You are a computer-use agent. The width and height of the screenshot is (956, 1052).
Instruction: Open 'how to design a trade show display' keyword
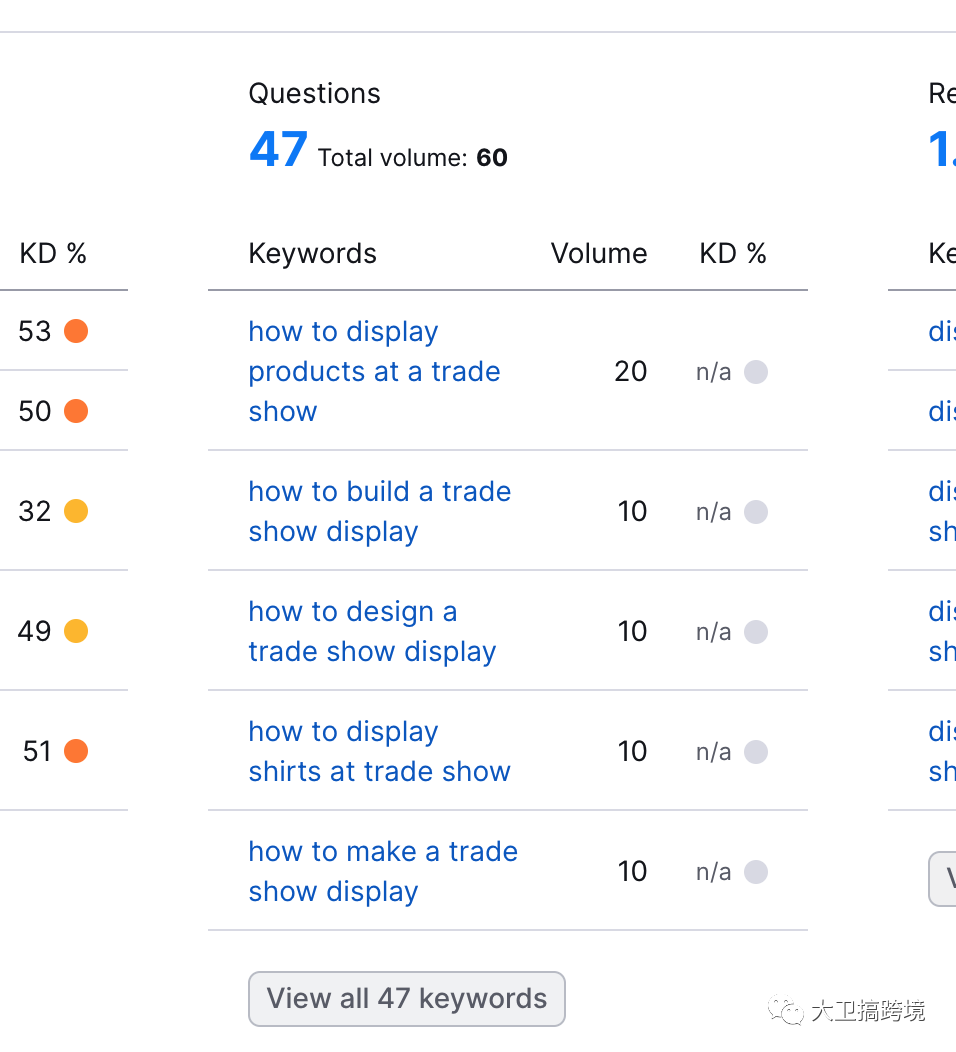(372, 631)
